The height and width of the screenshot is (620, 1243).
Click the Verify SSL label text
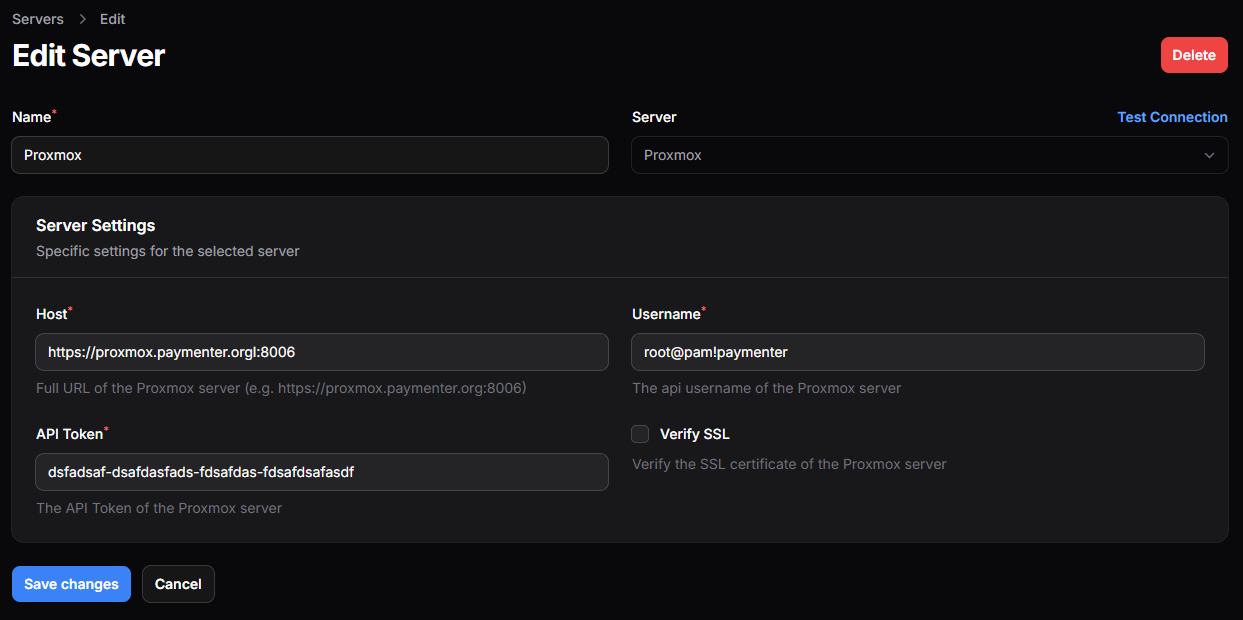(x=694, y=434)
